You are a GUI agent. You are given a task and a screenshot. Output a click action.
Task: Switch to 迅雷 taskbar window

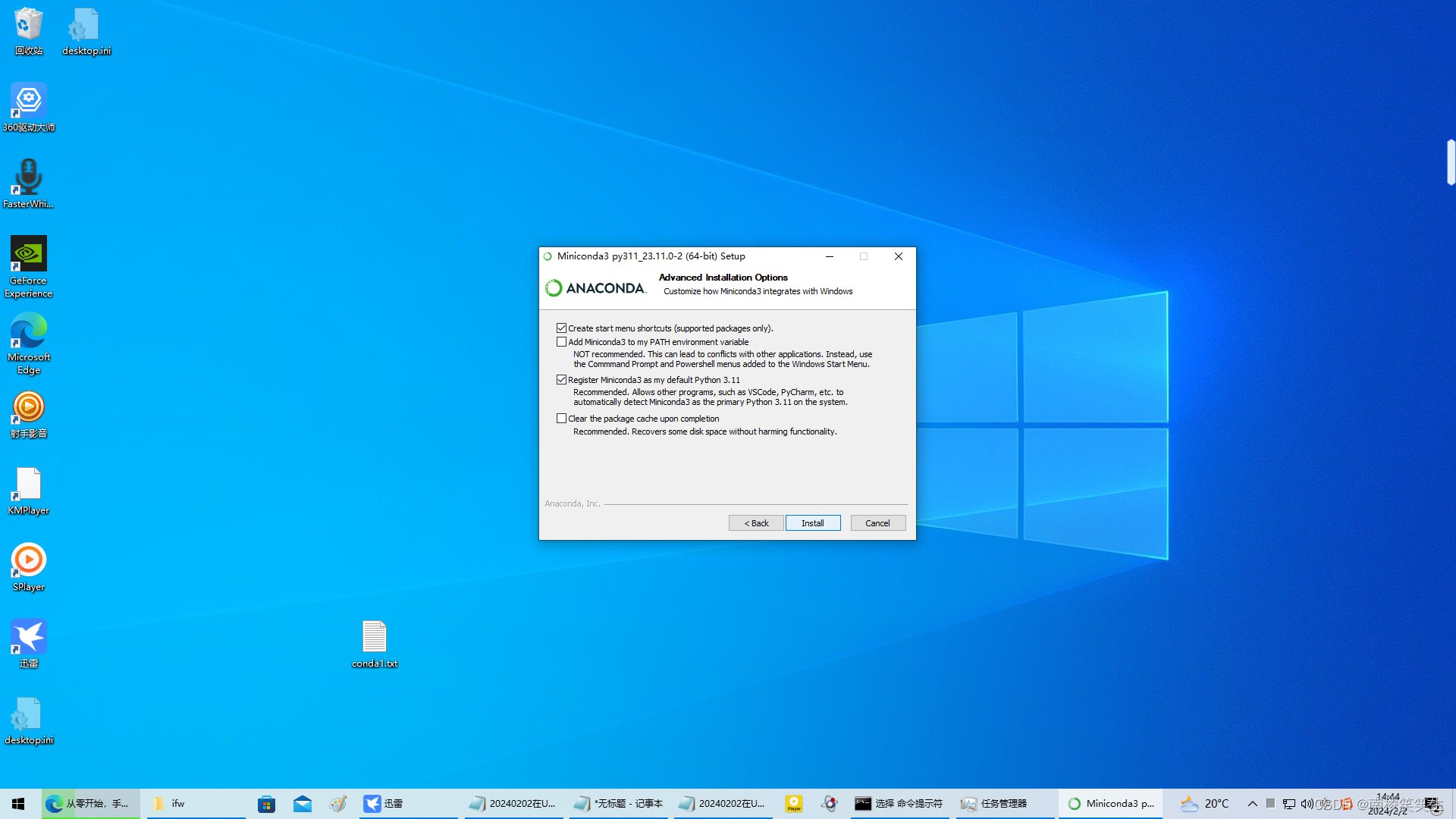(408, 804)
